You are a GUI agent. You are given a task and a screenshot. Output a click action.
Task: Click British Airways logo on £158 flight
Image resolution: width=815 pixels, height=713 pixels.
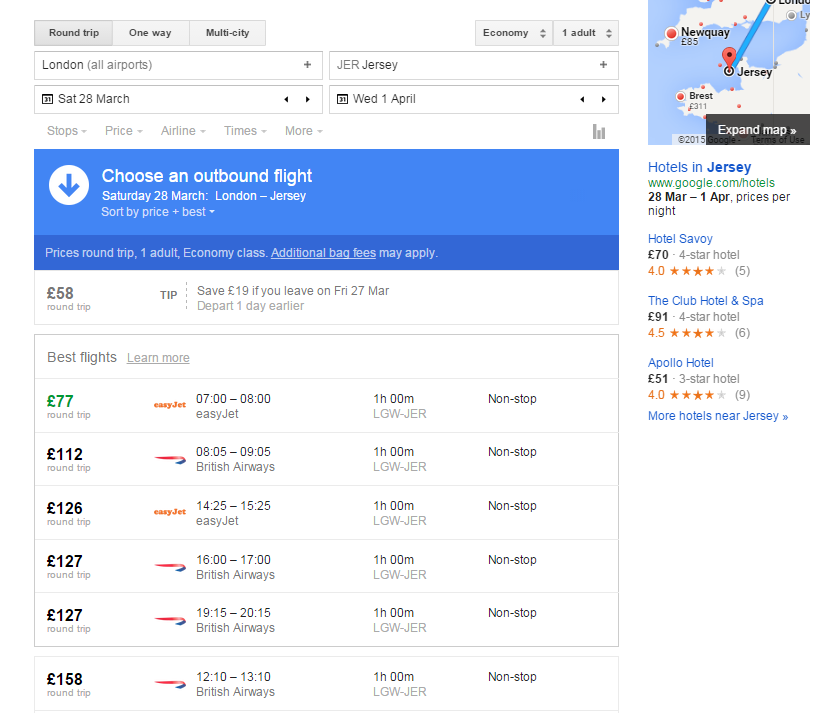(170, 684)
